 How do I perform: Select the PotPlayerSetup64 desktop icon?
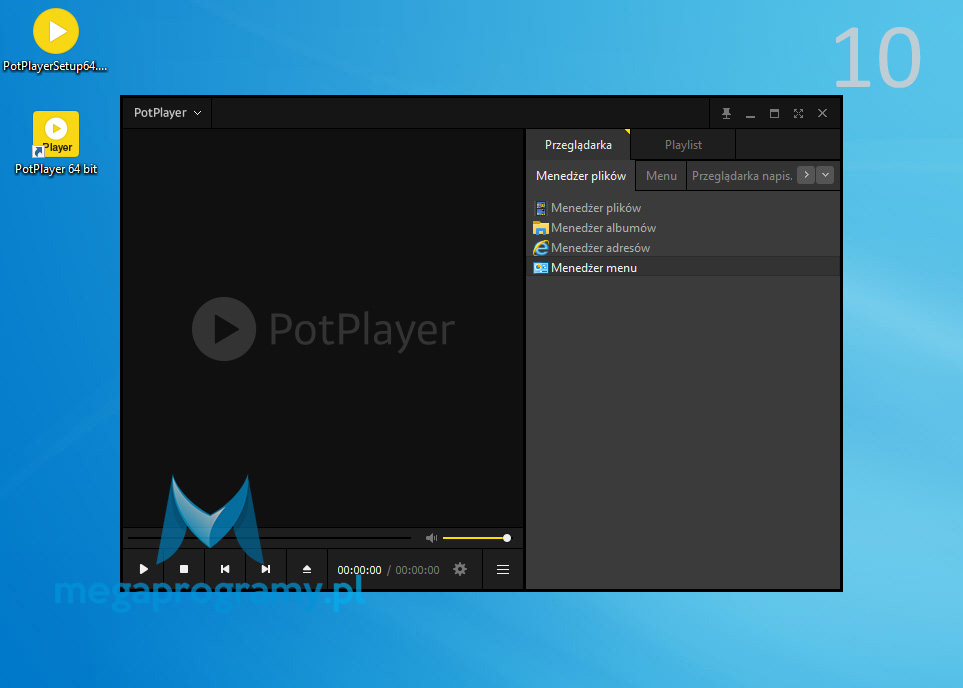point(55,41)
